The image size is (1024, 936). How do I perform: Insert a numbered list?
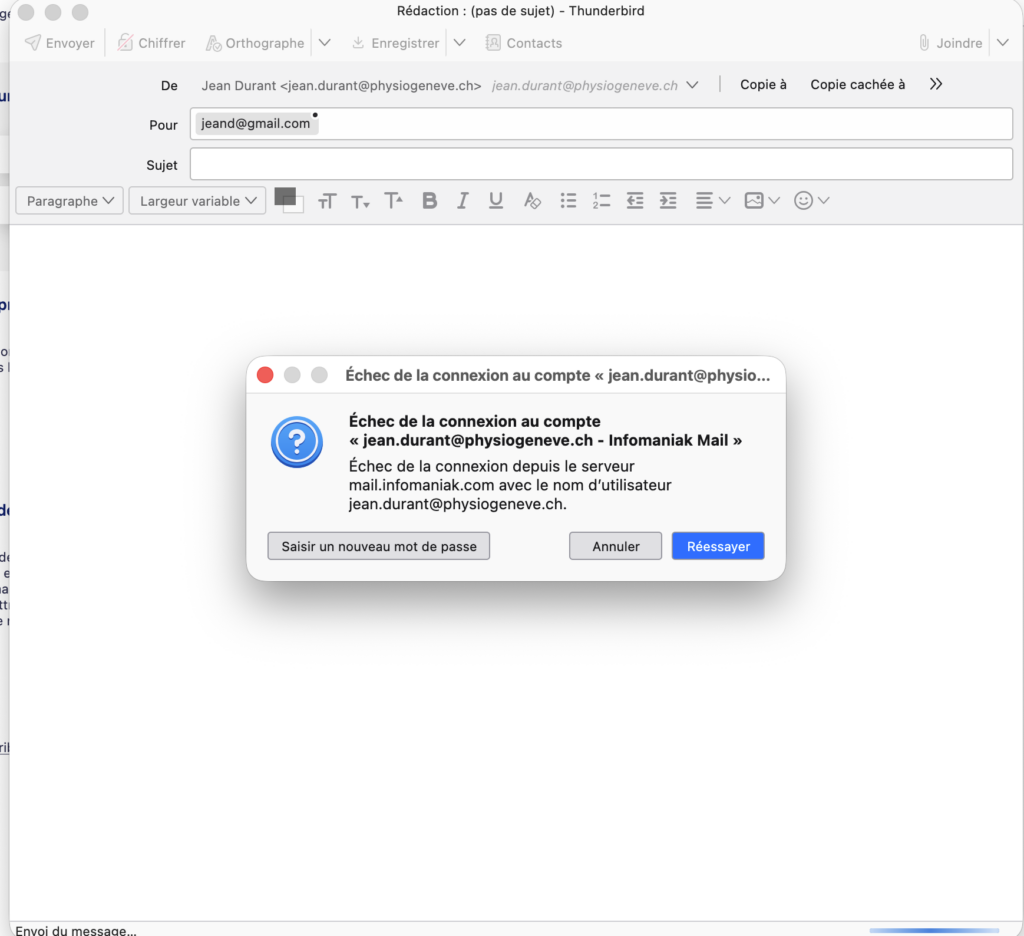(x=601, y=201)
